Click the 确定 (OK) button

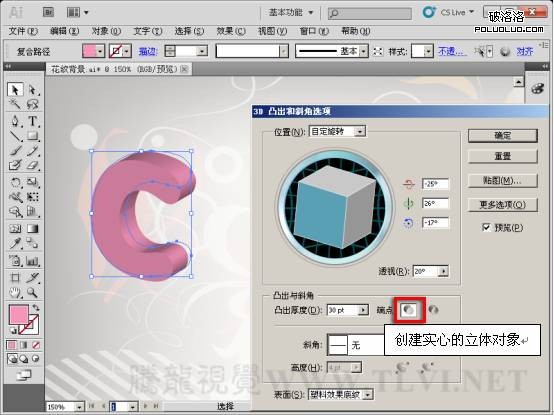(x=502, y=136)
